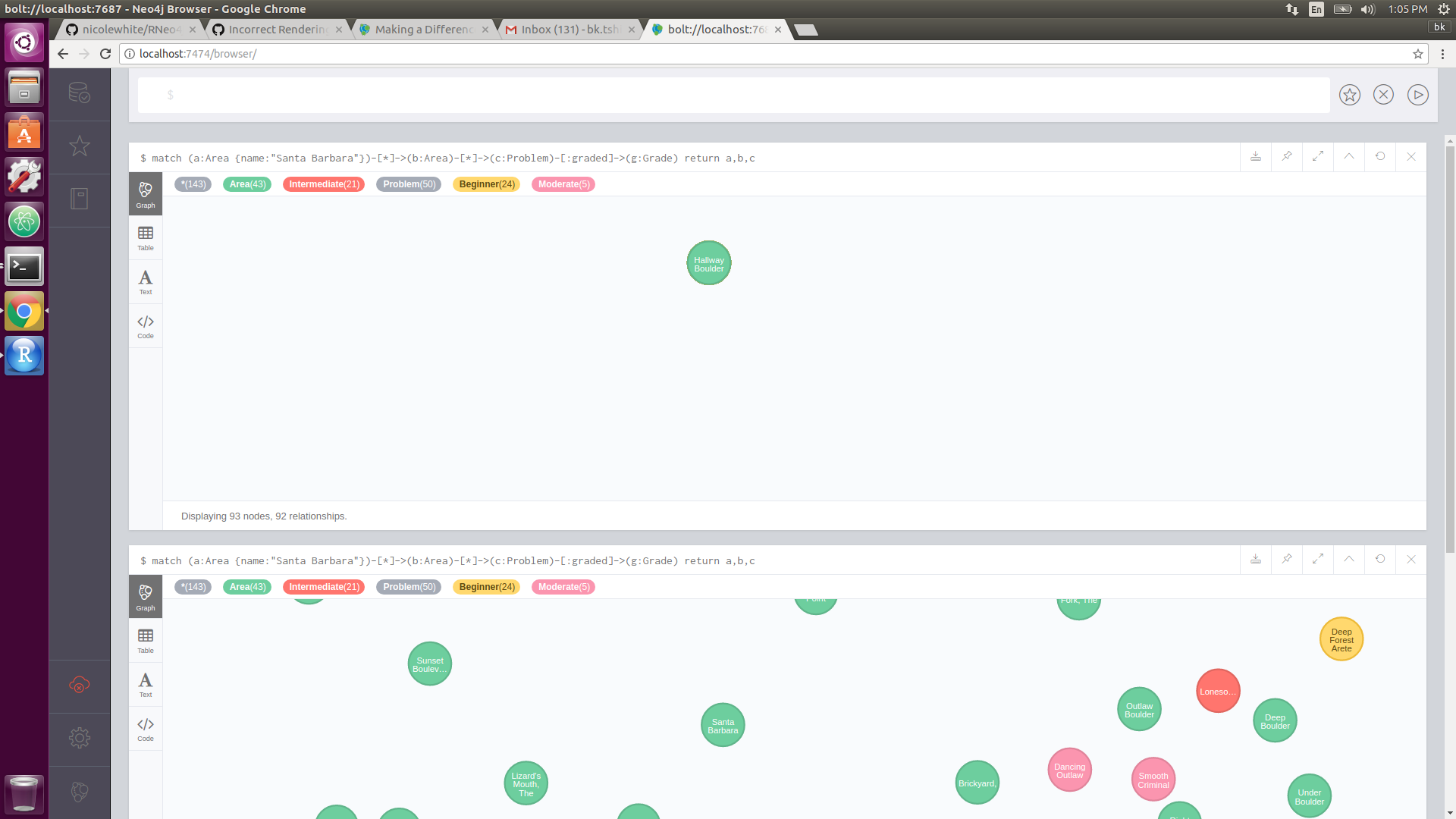Collapse the first query result frame

pyautogui.click(x=1348, y=157)
